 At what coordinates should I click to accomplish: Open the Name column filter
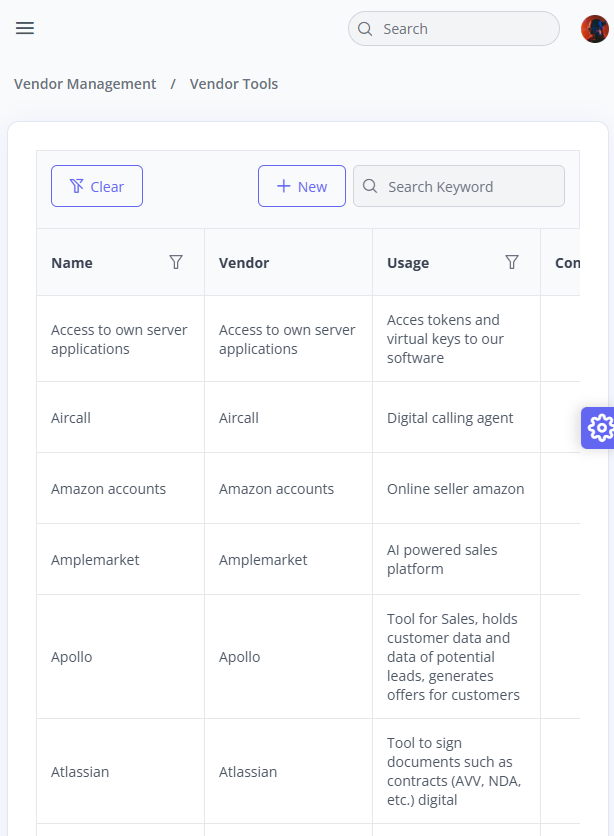tap(176, 262)
